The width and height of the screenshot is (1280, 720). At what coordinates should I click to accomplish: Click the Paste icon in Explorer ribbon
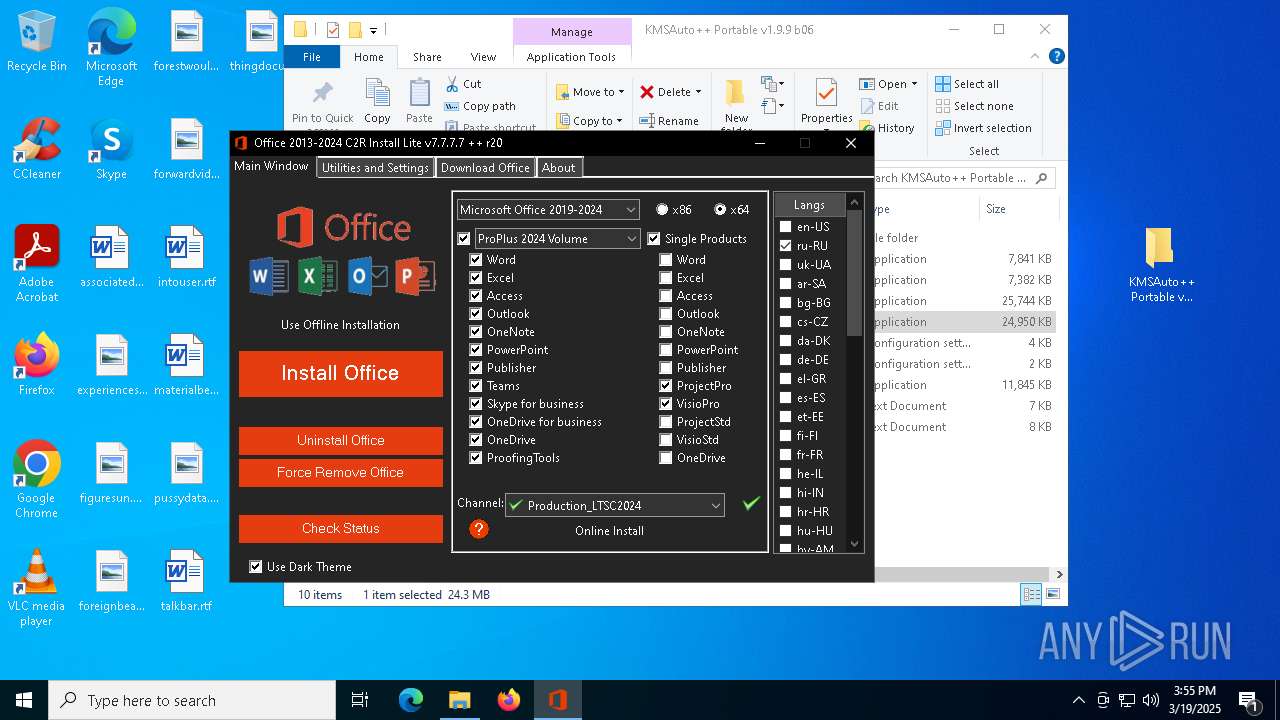419,101
